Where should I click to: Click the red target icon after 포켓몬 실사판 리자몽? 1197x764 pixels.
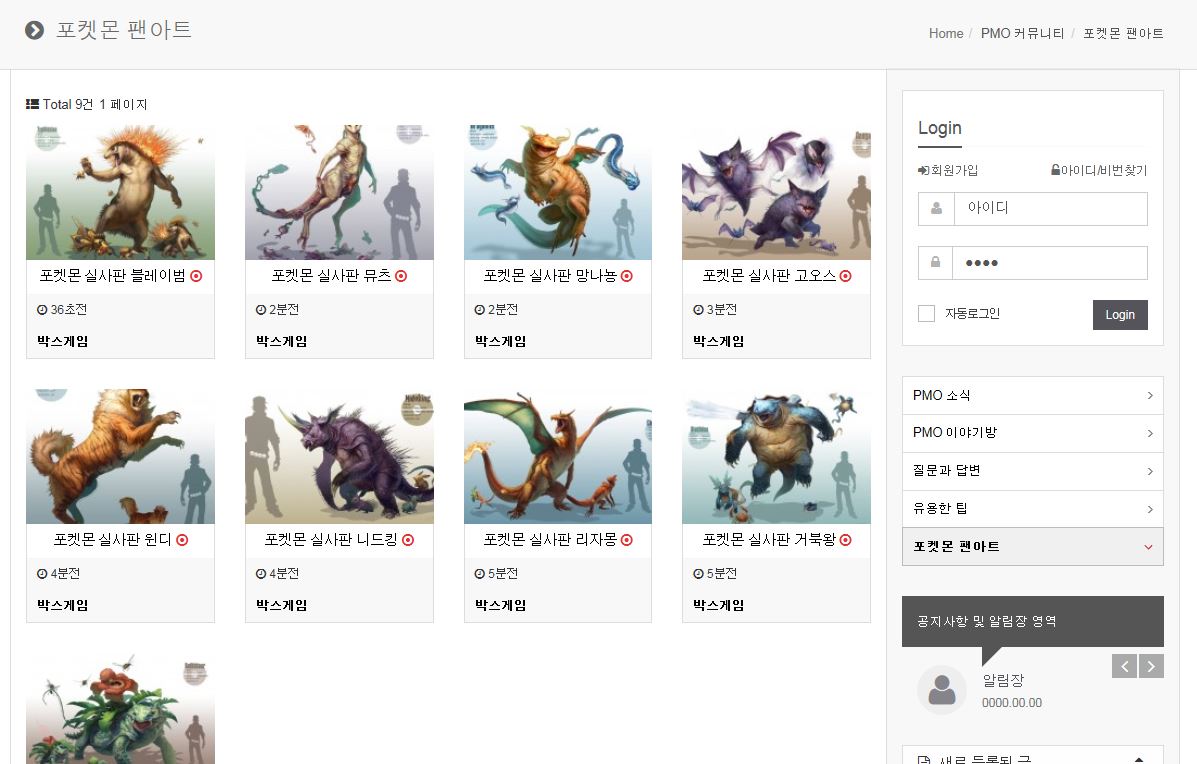tap(627, 540)
